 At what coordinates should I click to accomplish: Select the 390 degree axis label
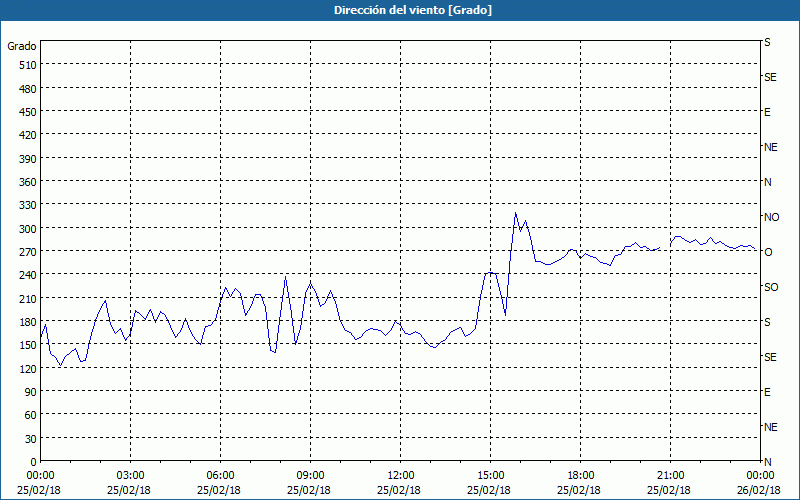pos(28,159)
